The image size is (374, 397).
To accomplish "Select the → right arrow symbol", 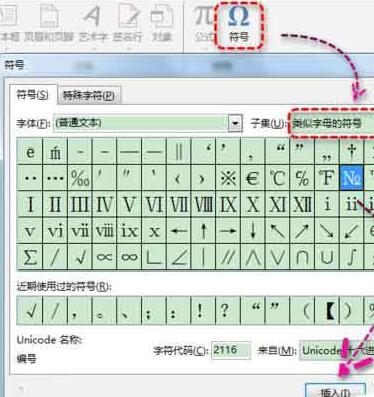I will tap(228, 230).
